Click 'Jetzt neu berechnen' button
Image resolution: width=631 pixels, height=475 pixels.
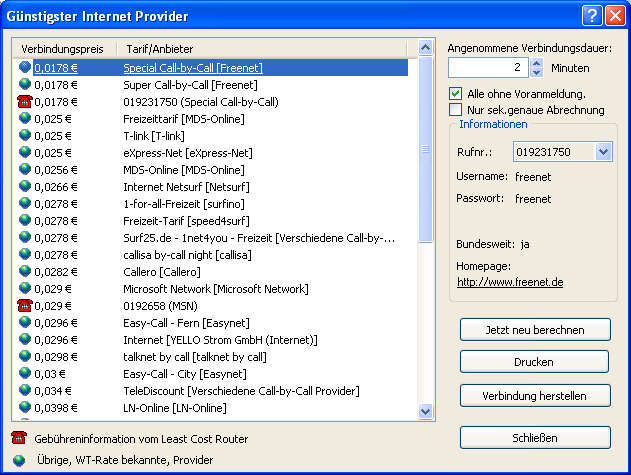pos(535,330)
